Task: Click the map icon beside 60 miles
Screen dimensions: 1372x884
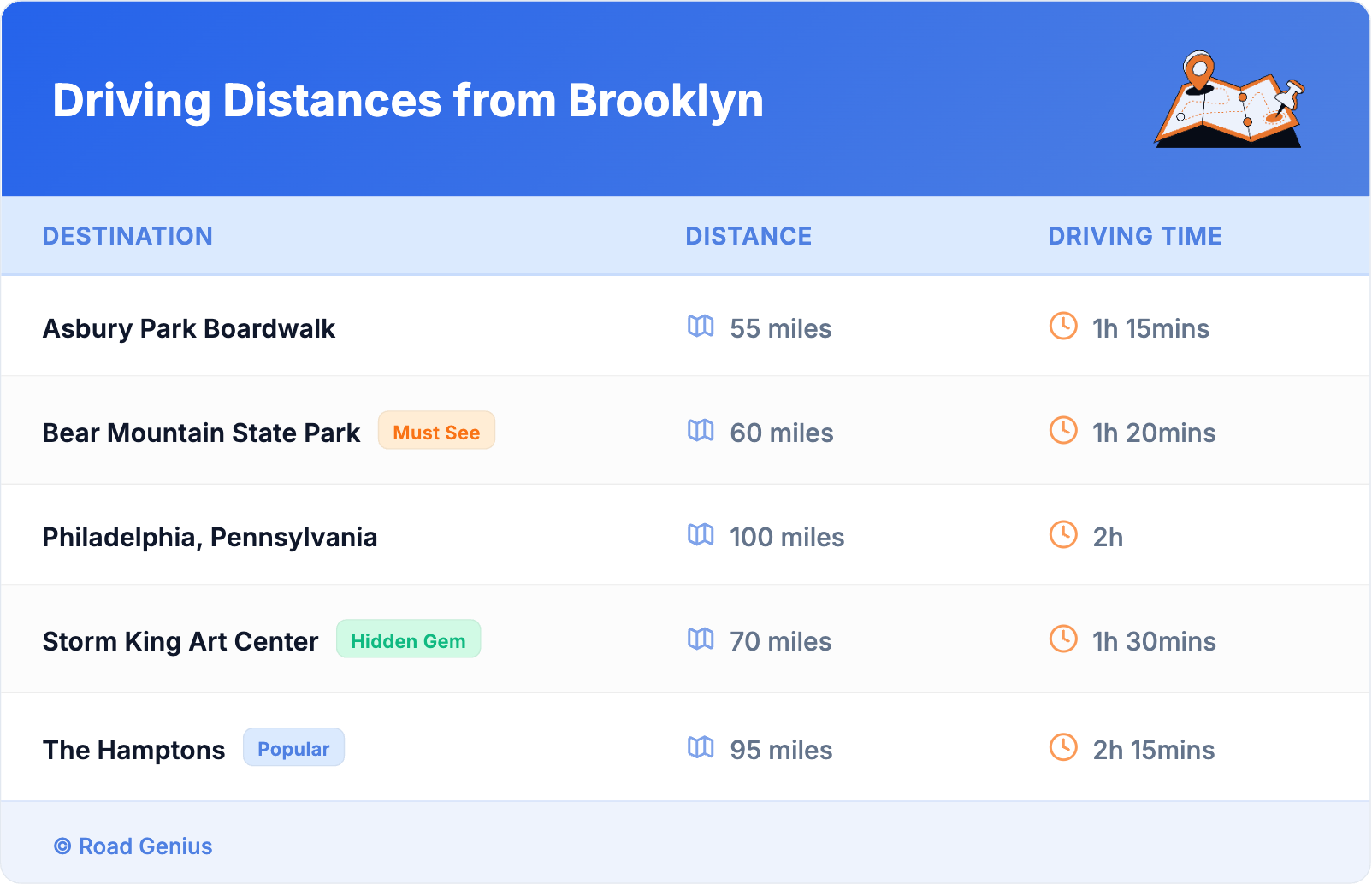Action: [701, 430]
